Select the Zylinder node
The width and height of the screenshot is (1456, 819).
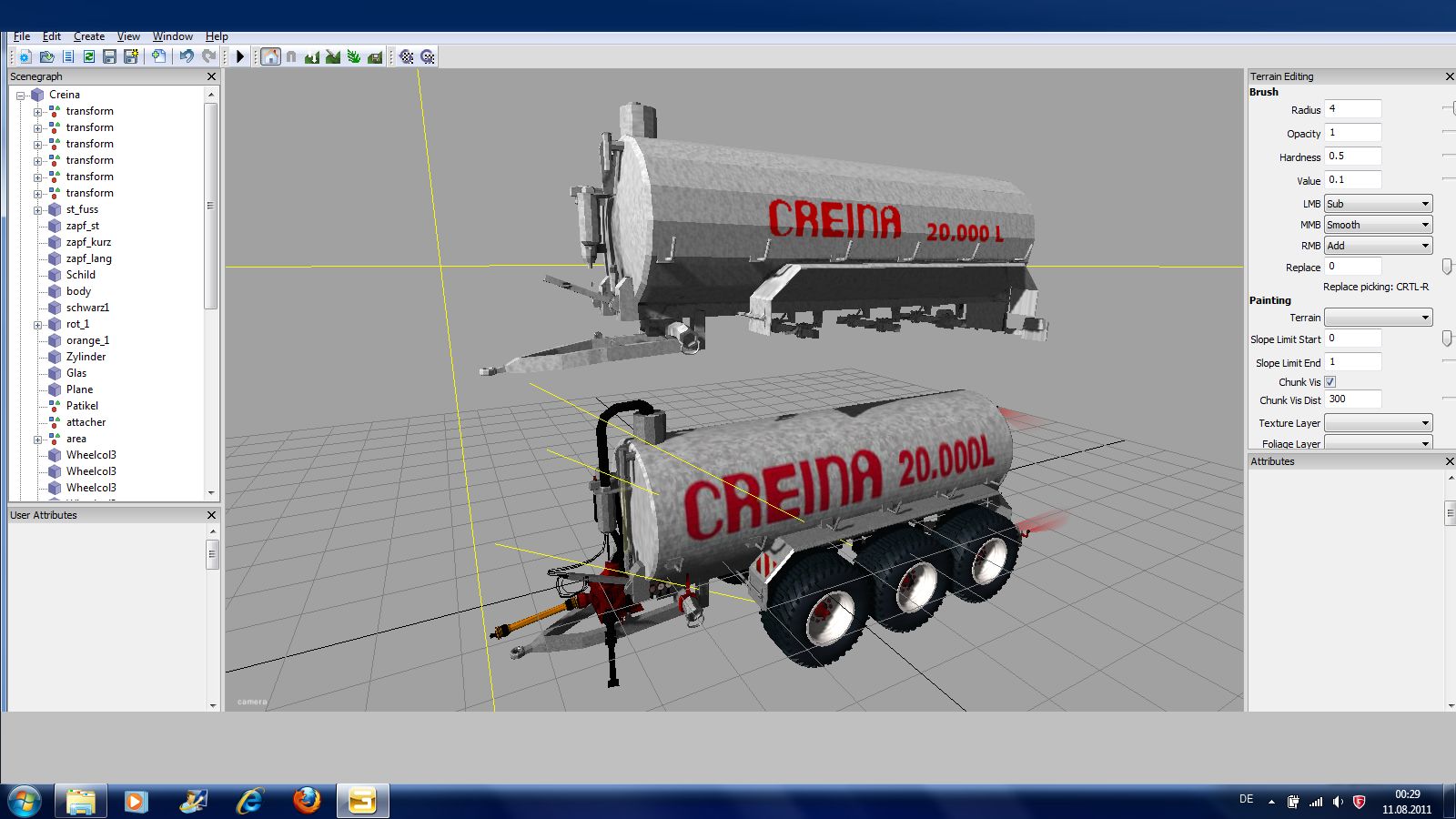(86, 357)
